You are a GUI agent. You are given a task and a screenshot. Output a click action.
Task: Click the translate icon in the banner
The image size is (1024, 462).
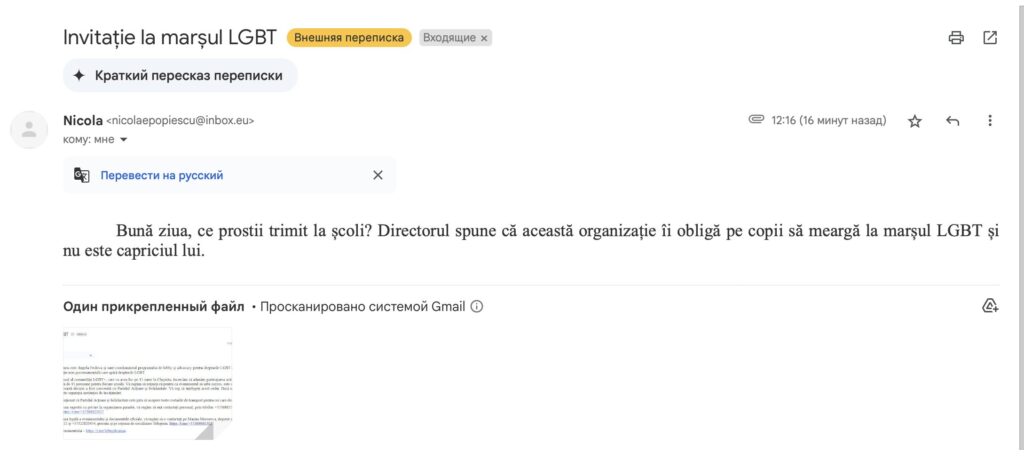tap(82, 175)
